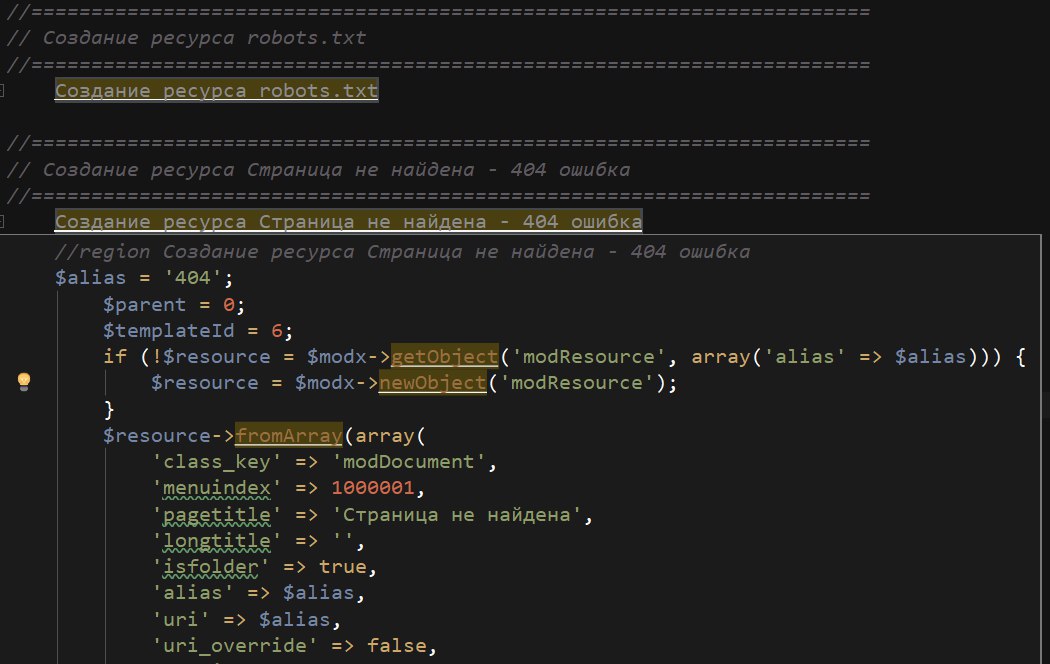The image size is (1050, 664).
Task: Click the 'isfolder' array key
Action: pos(210,567)
